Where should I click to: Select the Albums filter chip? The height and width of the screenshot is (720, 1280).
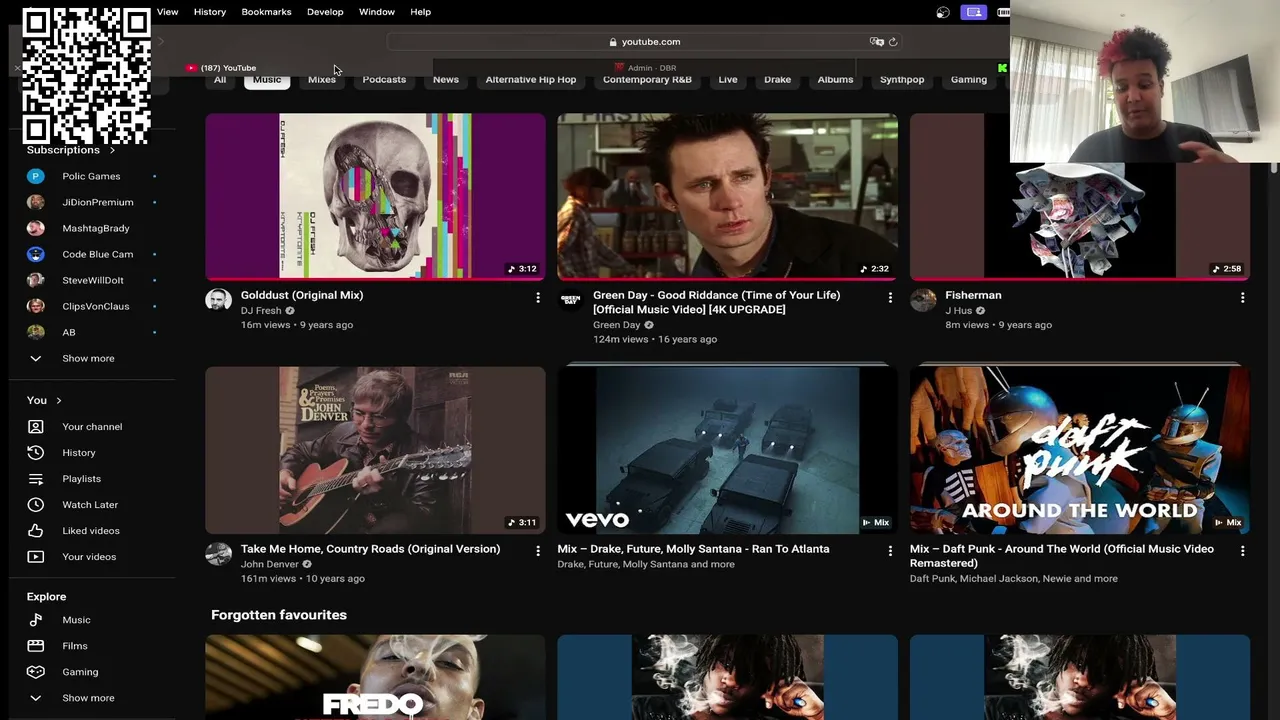pyautogui.click(x=835, y=80)
